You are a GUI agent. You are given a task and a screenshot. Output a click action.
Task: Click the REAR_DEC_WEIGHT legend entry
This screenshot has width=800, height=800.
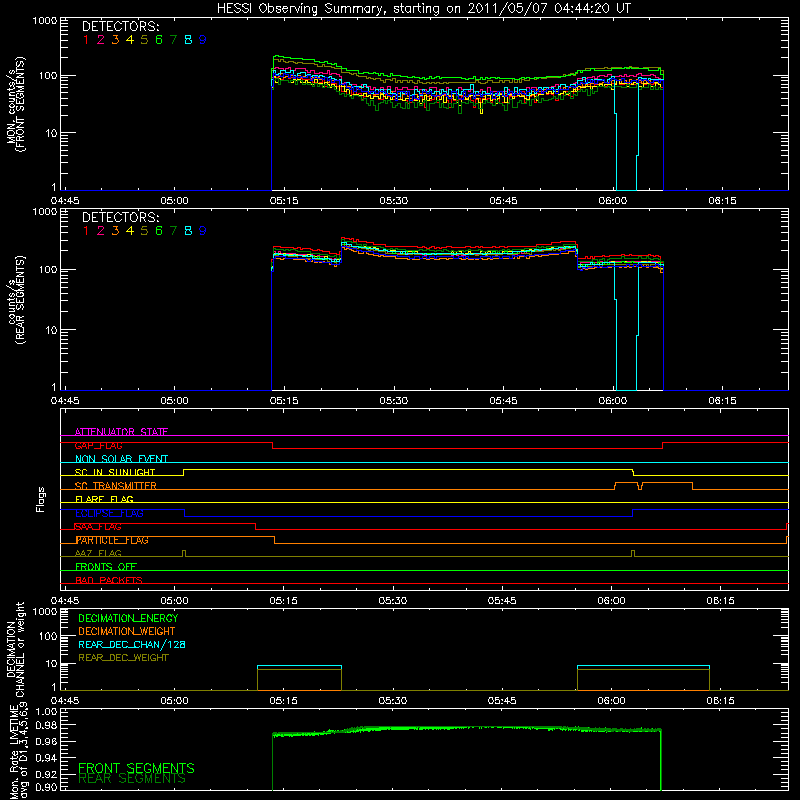point(123,658)
